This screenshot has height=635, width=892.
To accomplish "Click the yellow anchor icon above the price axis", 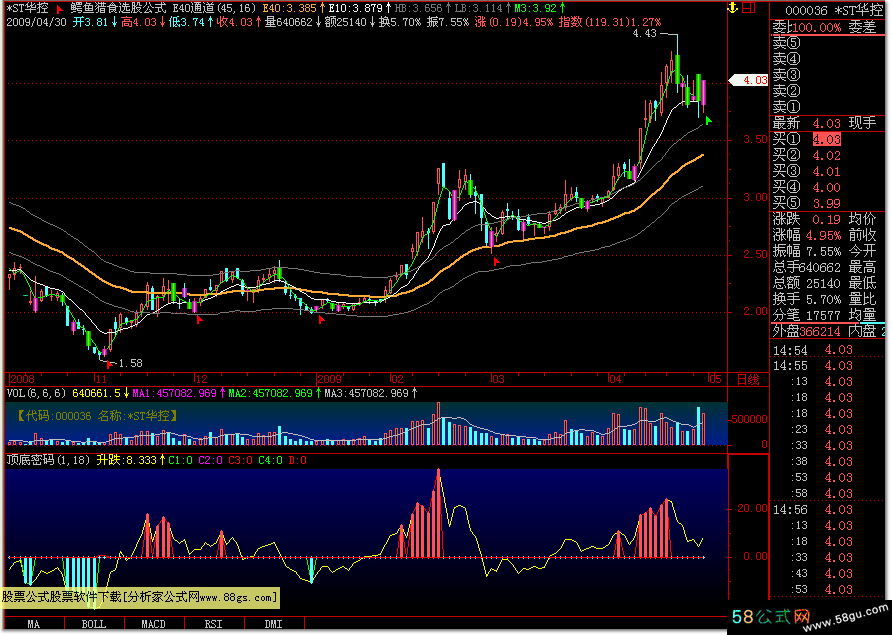I will [x=733, y=8].
